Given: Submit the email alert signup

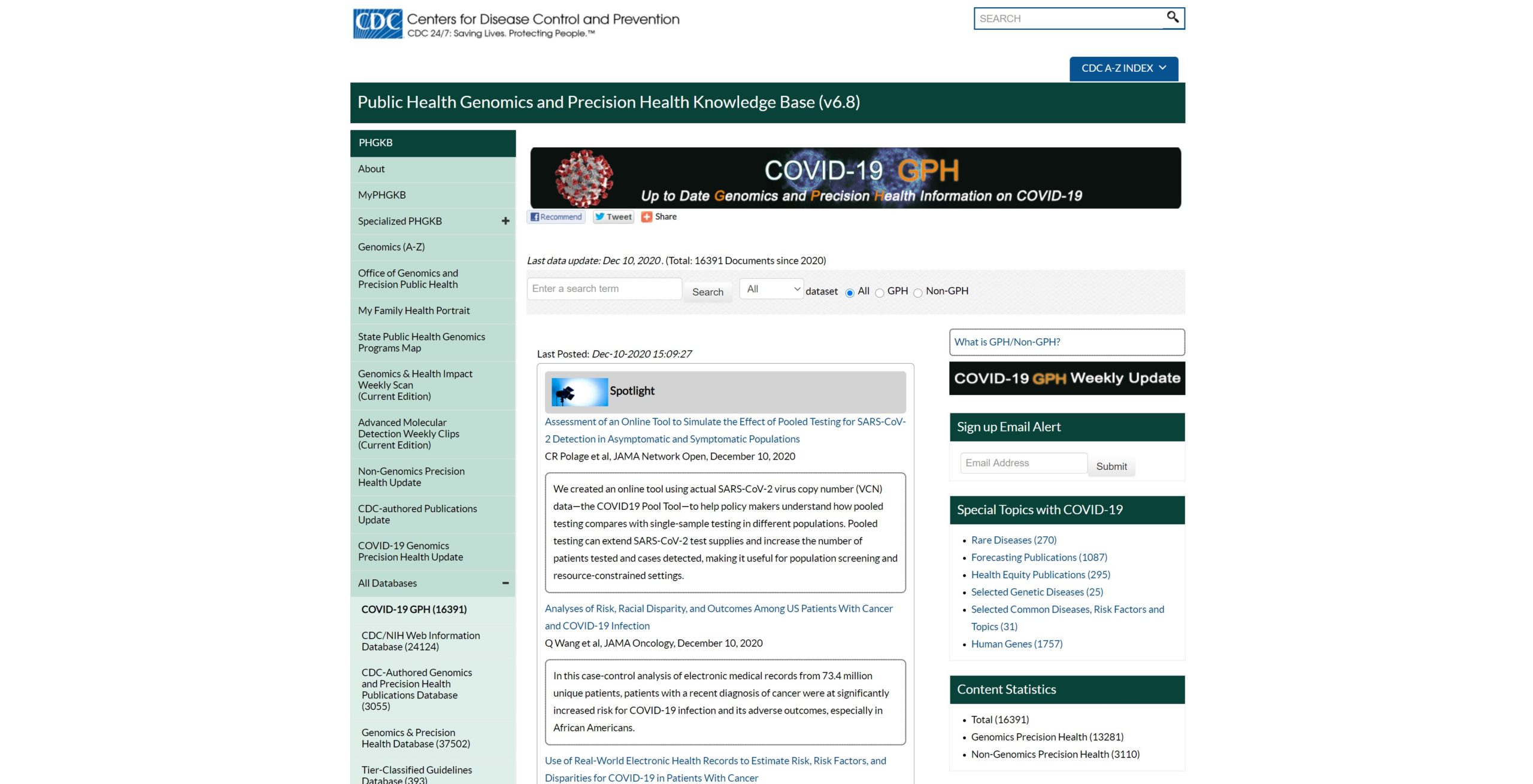Looking at the screenshot, I should [x=1111, y=466].
